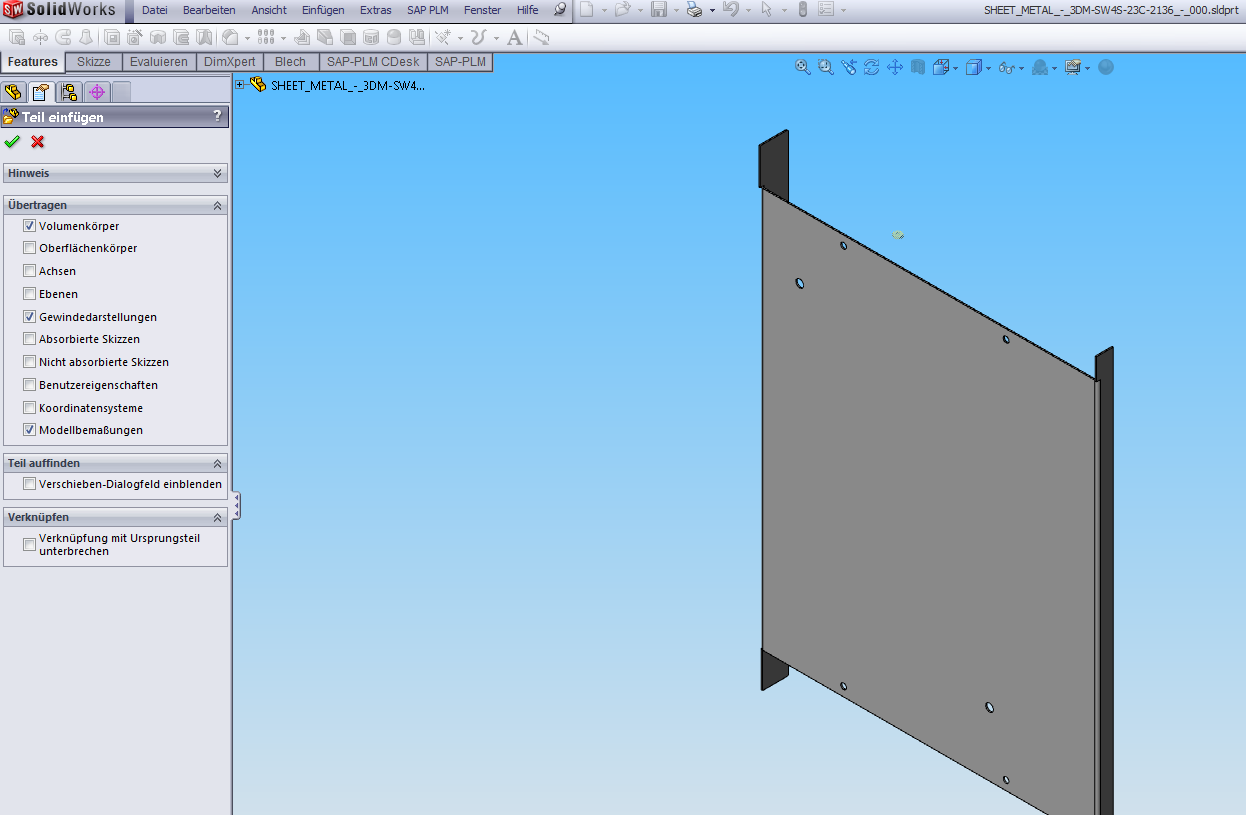1246x815 pixels.
Task: Confirm Teil einfügen with green checkmark
Action: pos(12,142)
